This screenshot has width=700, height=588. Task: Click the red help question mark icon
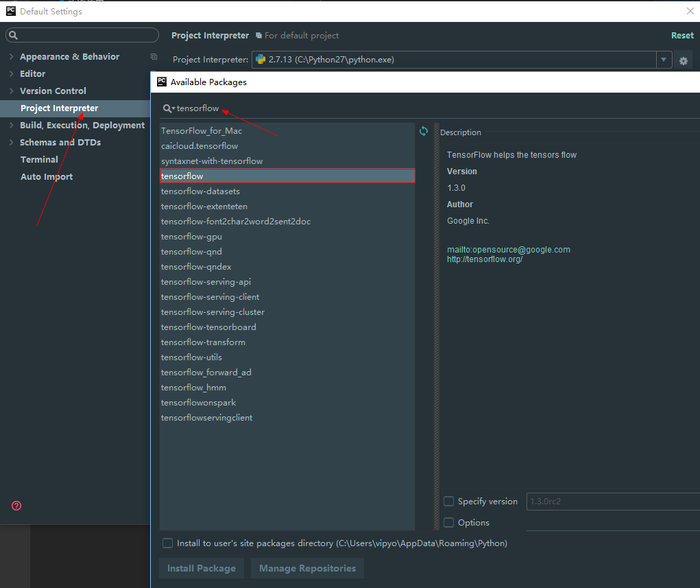point(16,506)
